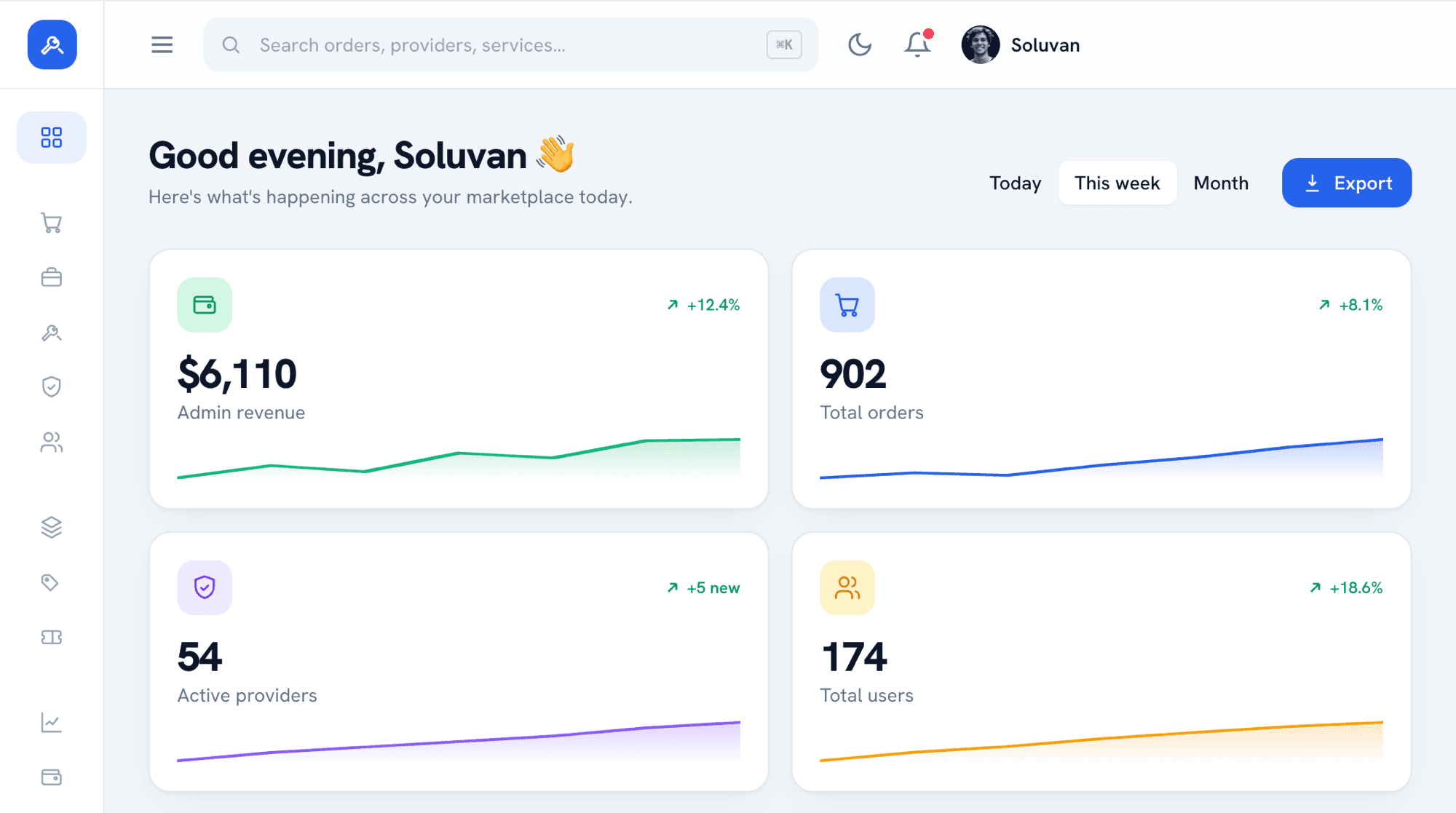Open the dashboard grid sidebar icon
The height and width of the screenshot is (813, 1456).
pyautogui.click(x=52, y=138)
